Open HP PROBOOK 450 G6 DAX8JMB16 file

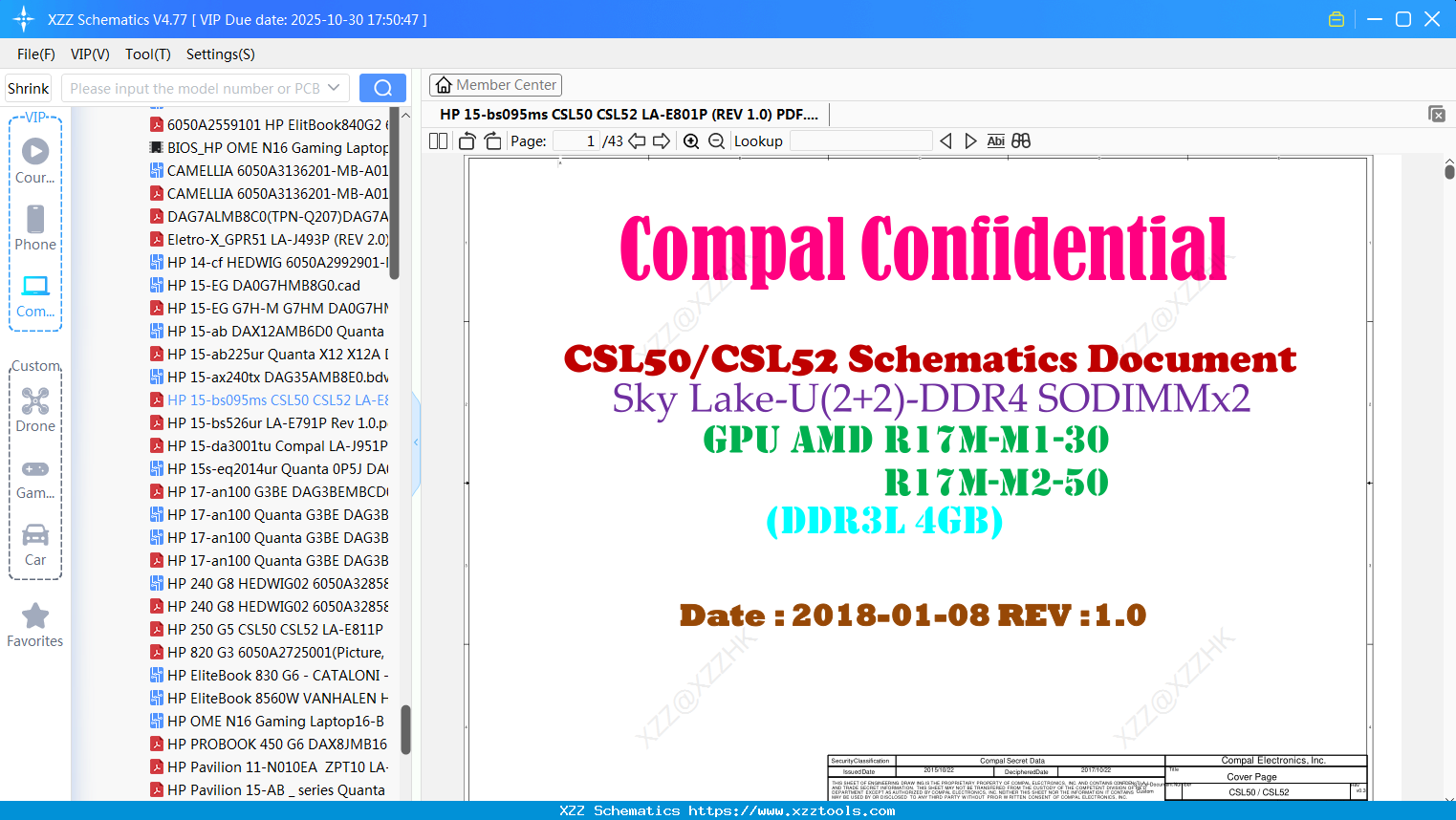point(270,744)
